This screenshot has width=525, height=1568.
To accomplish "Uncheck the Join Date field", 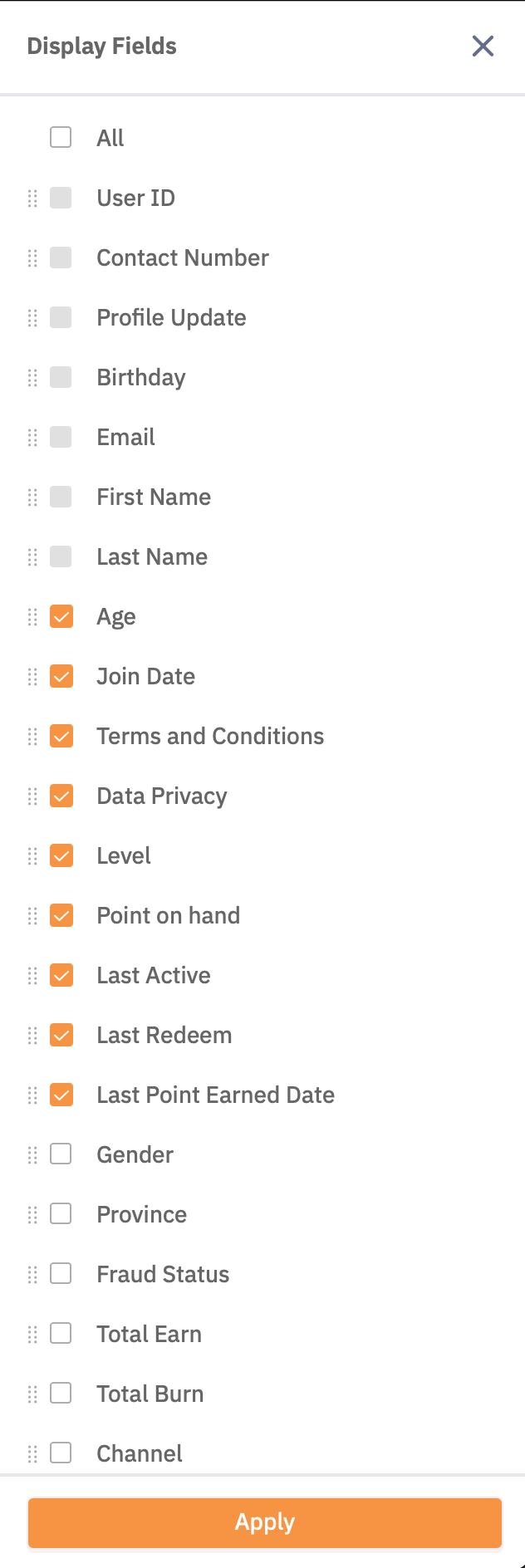I will click(61, 676).
